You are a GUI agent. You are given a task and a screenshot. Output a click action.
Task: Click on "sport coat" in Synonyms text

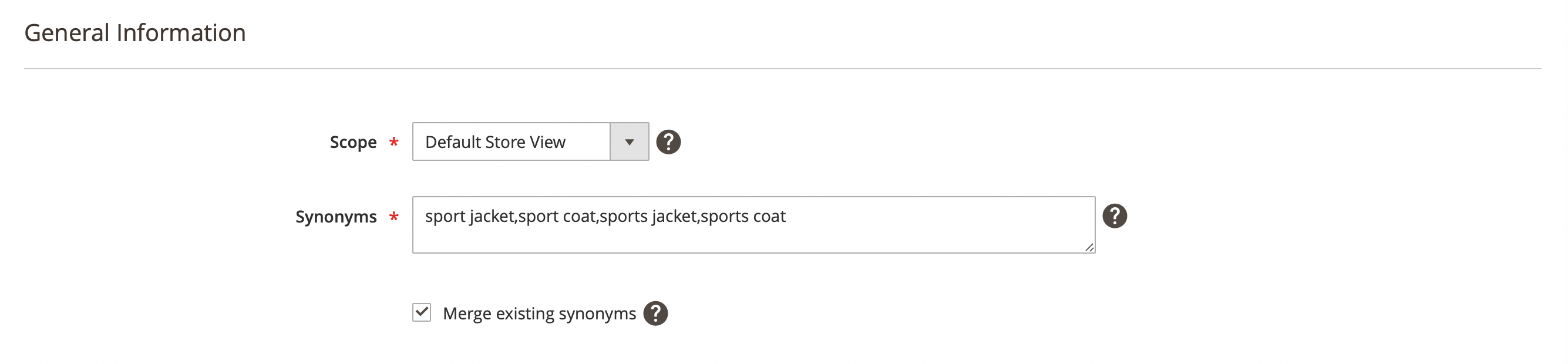(556, 216)
